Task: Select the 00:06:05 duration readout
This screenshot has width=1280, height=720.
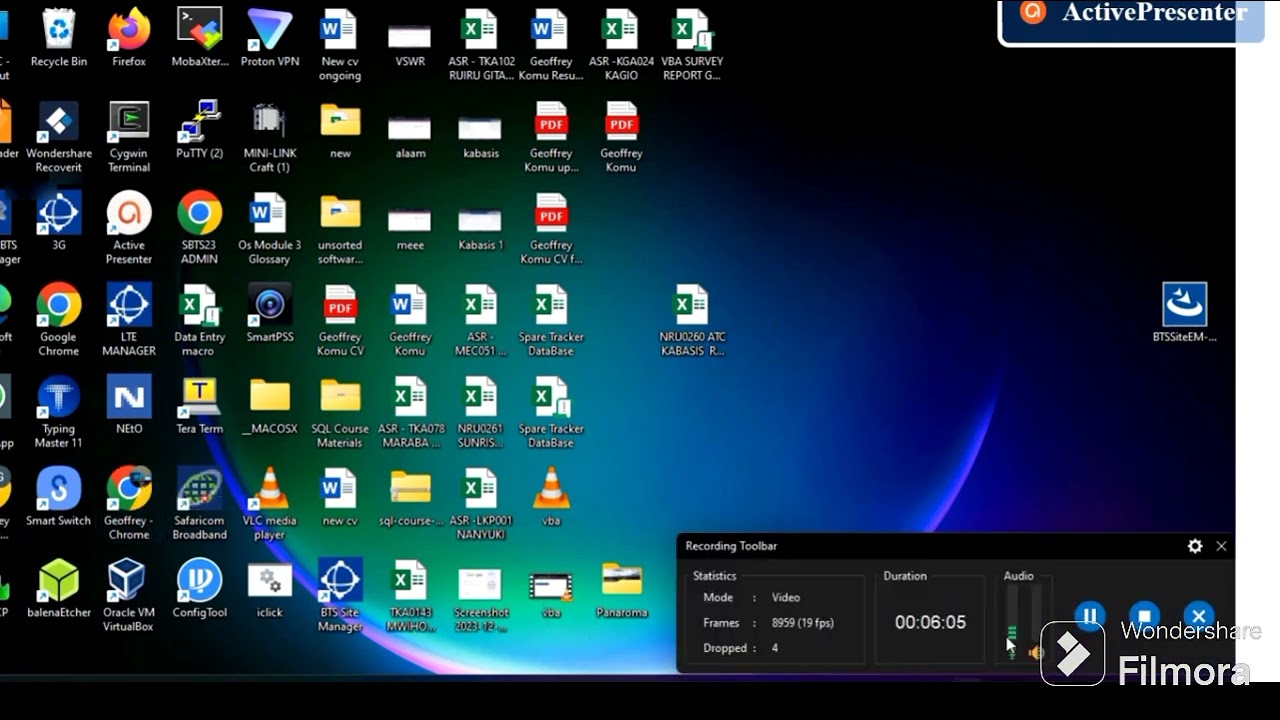Action: (930, 622)
